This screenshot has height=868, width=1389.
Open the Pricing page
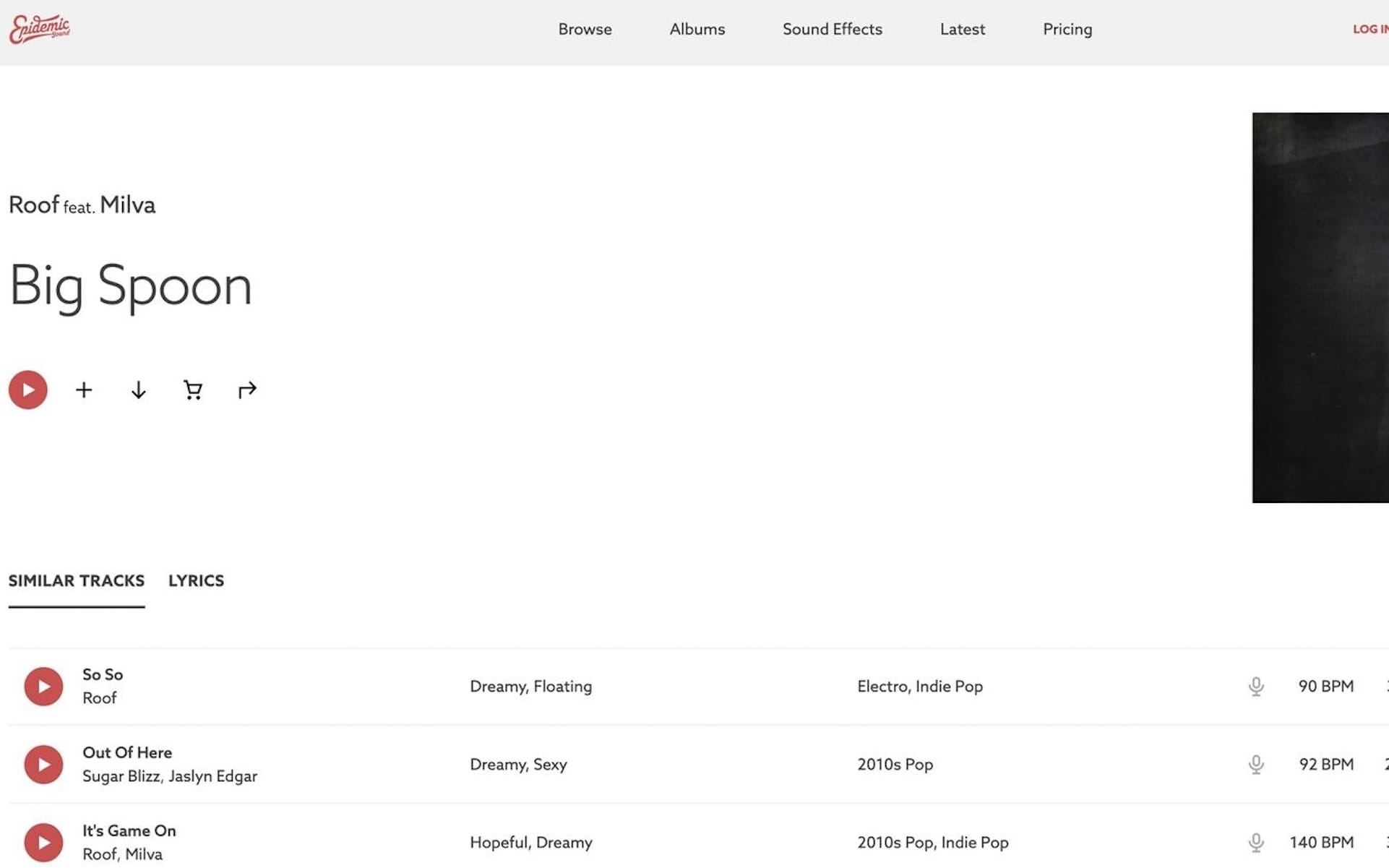click(x=1067, y=30)
